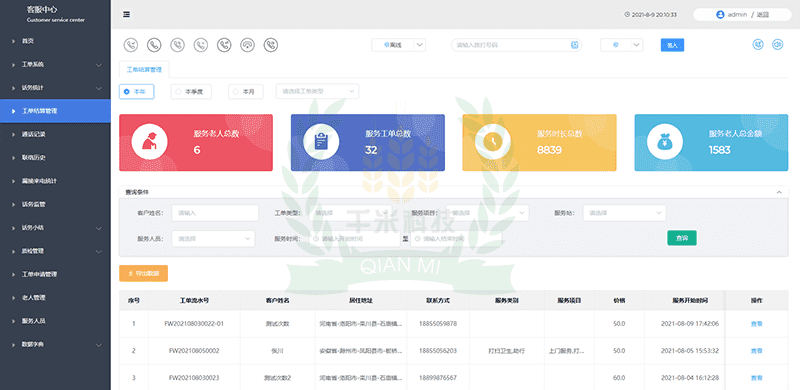
Task: Click the arrow icon before 通话记录 in the sidebar
Action: (x=13, y=134)
